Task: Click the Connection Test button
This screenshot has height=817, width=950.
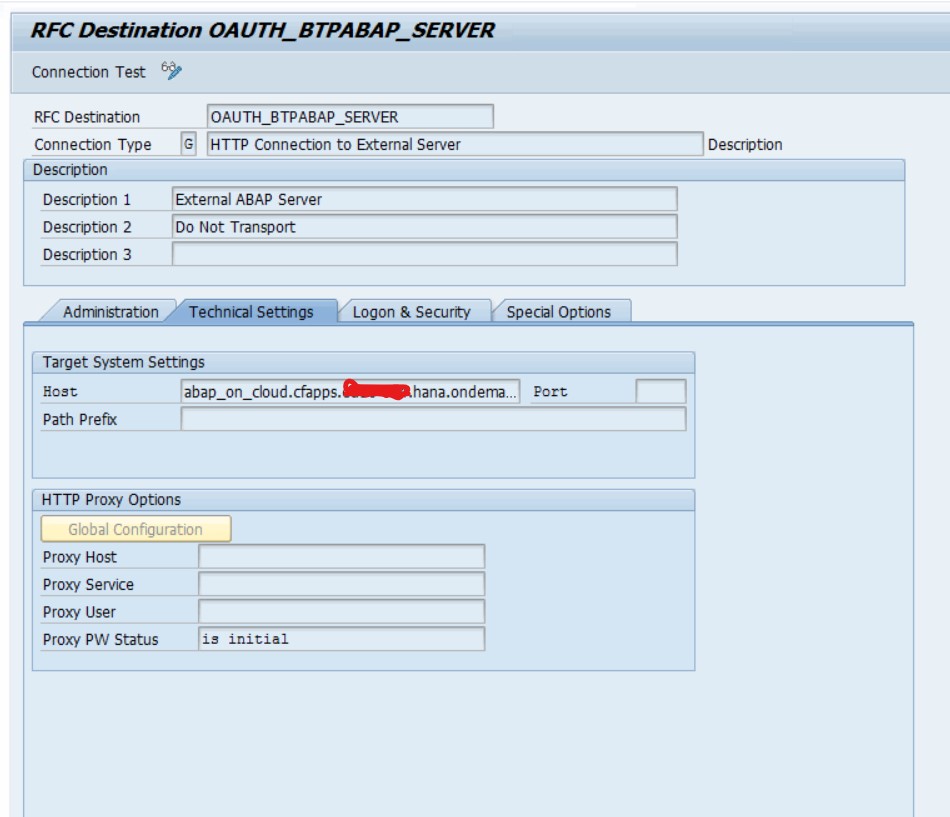Action: [x=88, y=72]
